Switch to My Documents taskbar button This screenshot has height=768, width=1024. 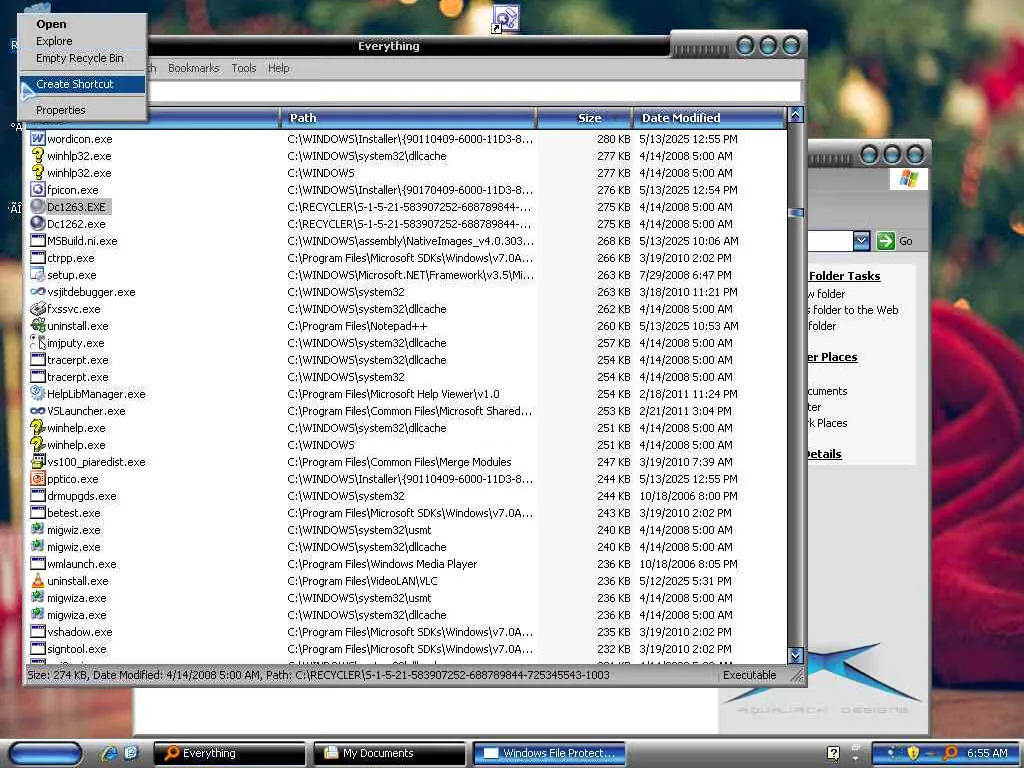point(389,753)
